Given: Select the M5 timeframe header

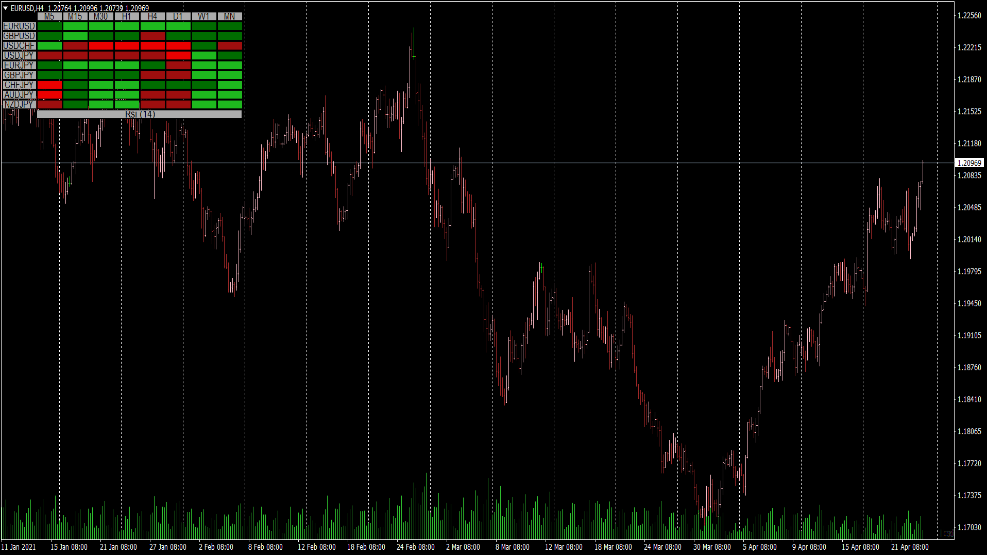Looking at the screenshot, I should coord(50,16).
